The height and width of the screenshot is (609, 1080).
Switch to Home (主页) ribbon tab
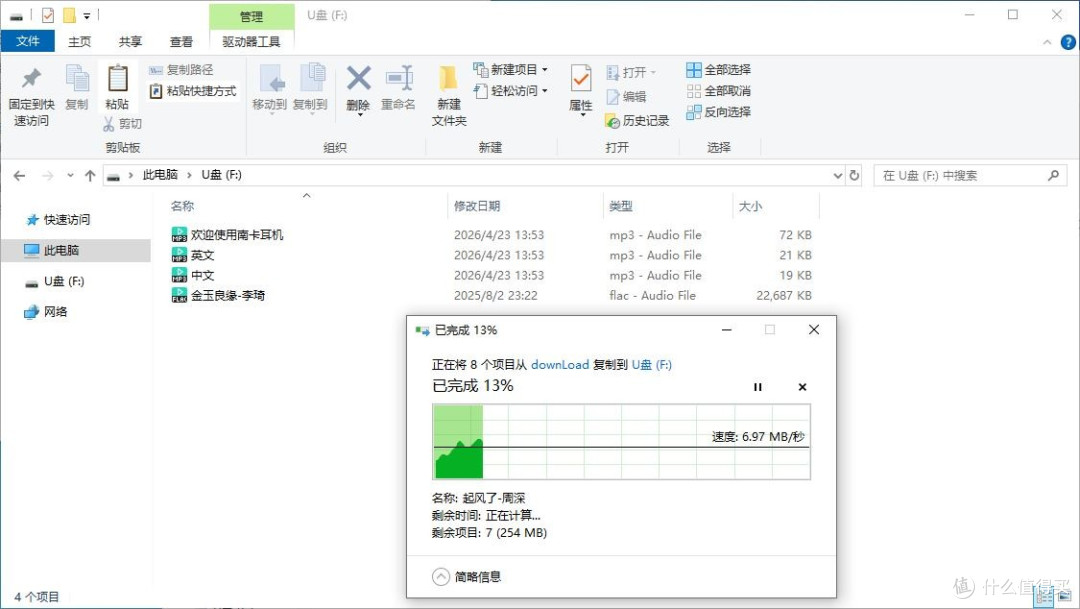point(79,41)
